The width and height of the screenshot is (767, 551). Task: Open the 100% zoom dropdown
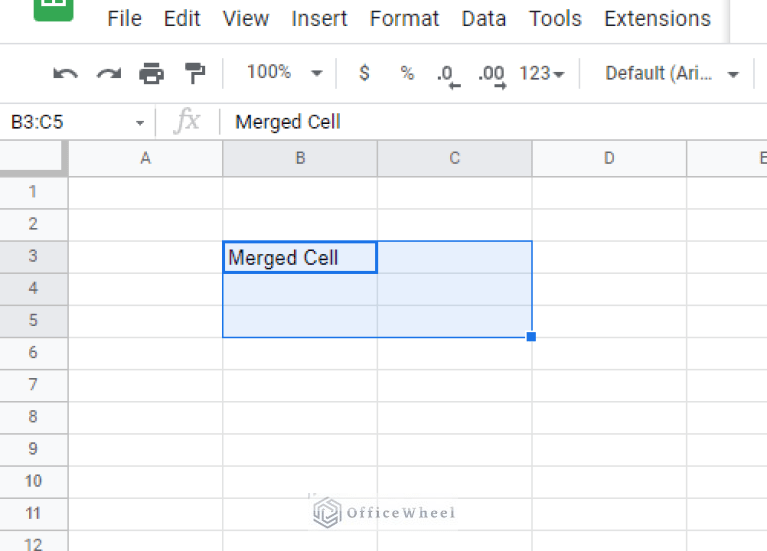pos(284,73)
